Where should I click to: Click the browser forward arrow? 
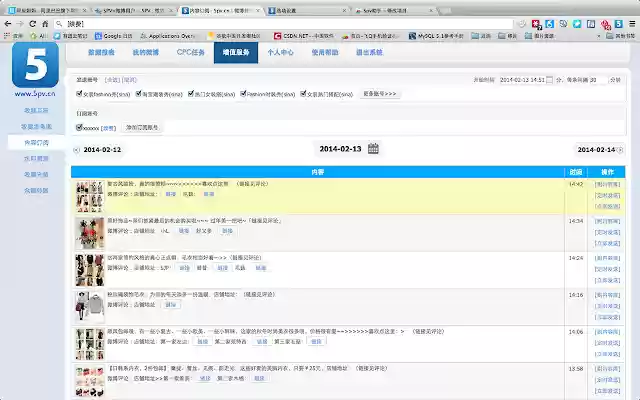pyautogui.click(x=20, y=24)
